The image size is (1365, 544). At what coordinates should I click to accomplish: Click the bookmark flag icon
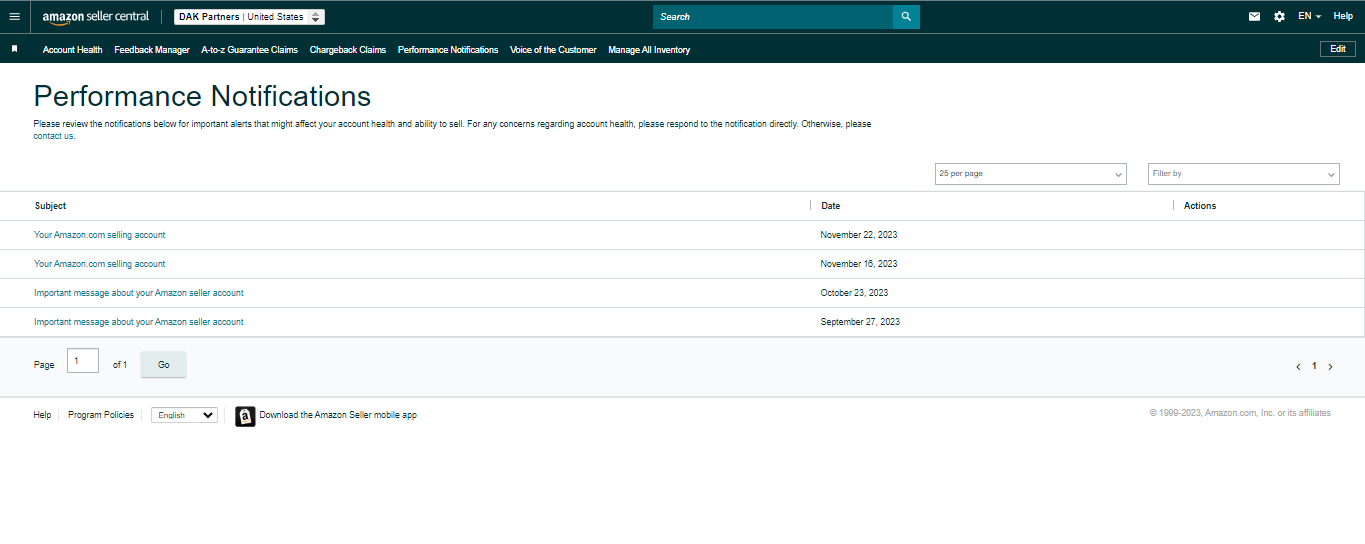pyautogui.click(x=14, y=49)
